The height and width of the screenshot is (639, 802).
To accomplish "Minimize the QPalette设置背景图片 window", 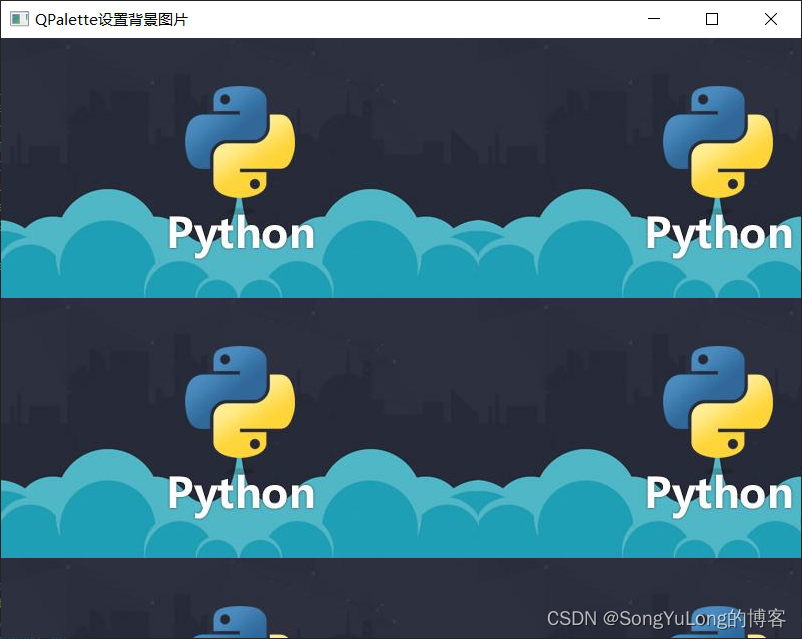I will (654, 19).
